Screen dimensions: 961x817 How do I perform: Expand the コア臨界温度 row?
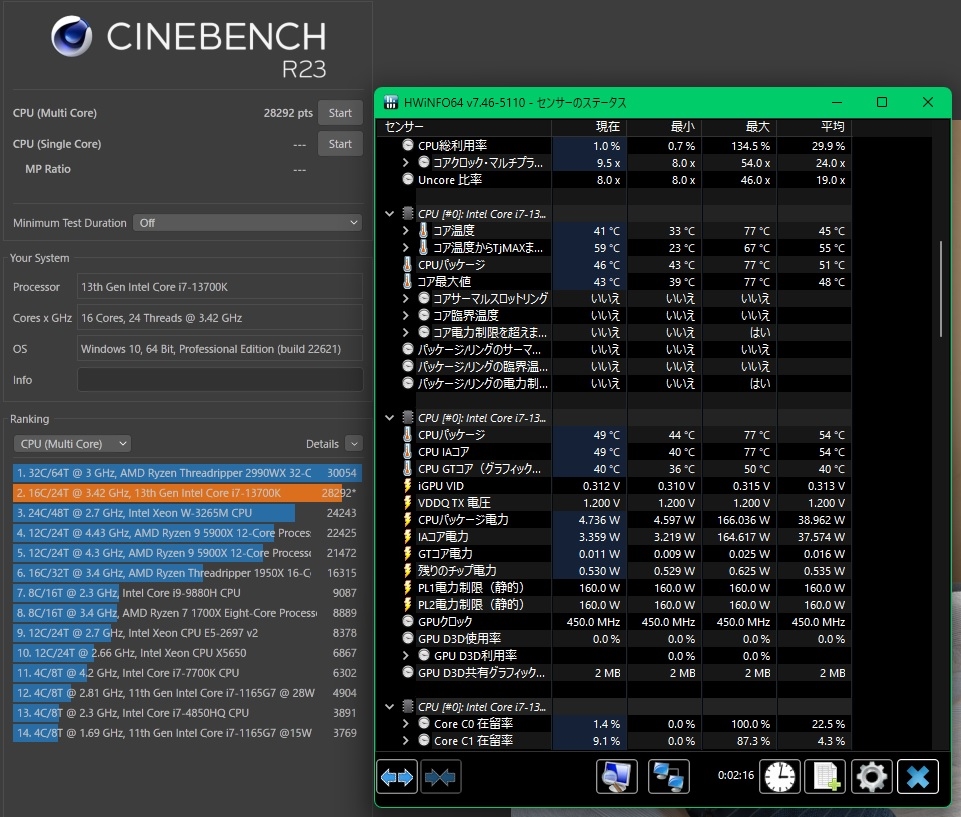pos(405,316)
